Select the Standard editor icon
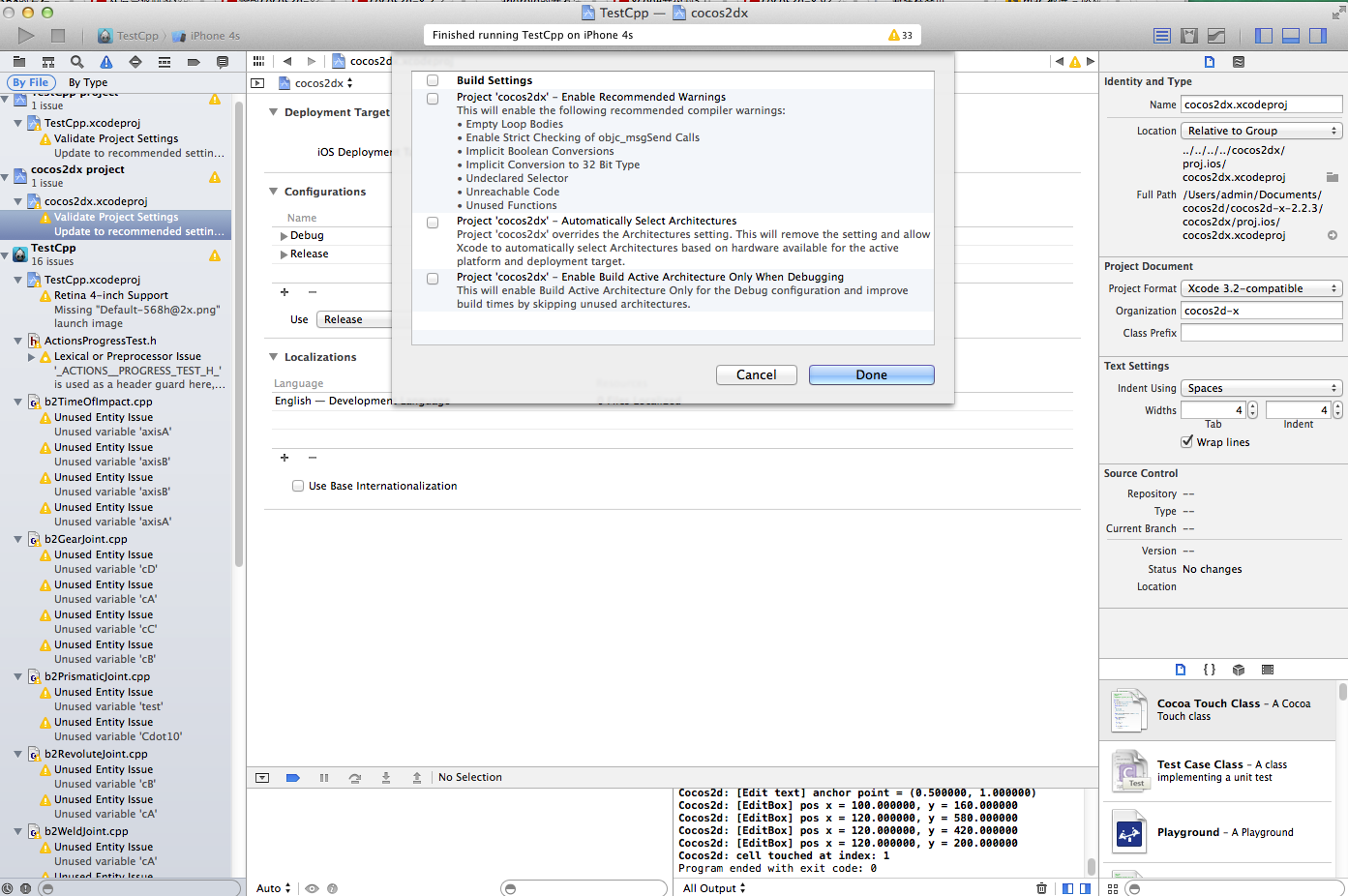1348x896 pixels. click(x=1162, y=36)
